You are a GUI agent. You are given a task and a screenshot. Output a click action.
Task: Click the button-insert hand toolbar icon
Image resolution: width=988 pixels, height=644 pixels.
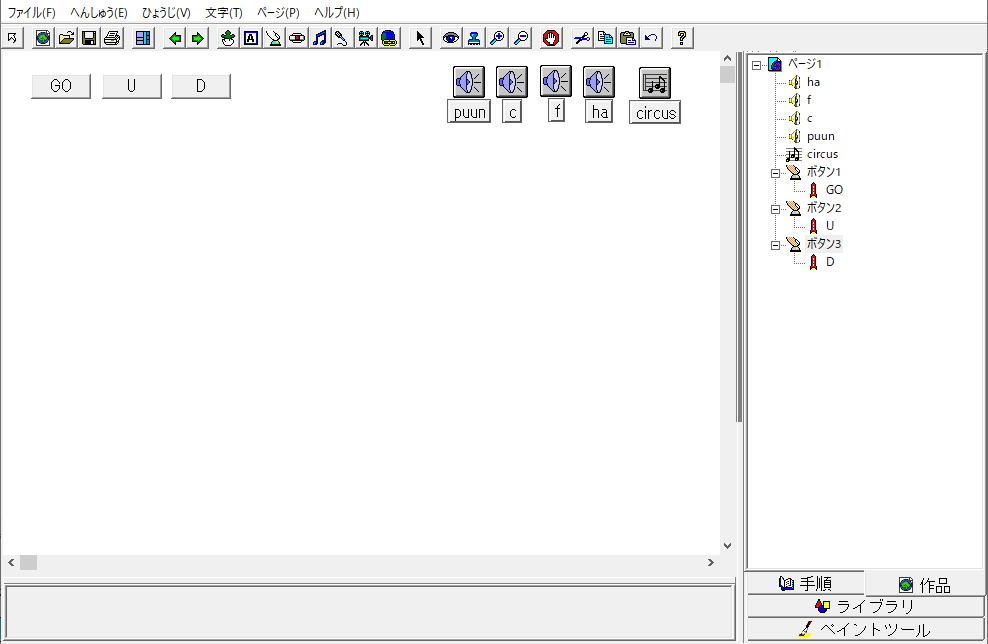pos(274,38)
